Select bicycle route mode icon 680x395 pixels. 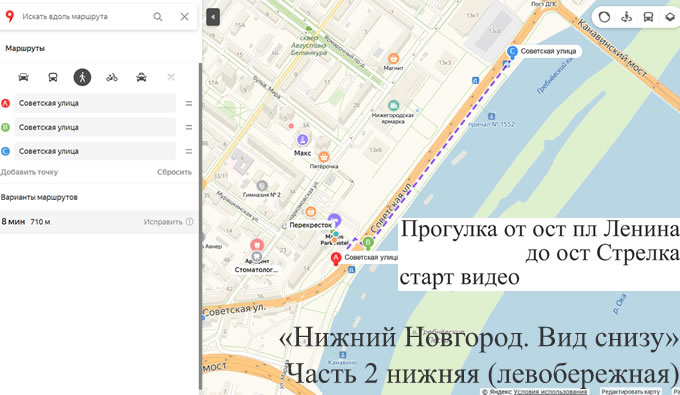(x=112, y=77)
